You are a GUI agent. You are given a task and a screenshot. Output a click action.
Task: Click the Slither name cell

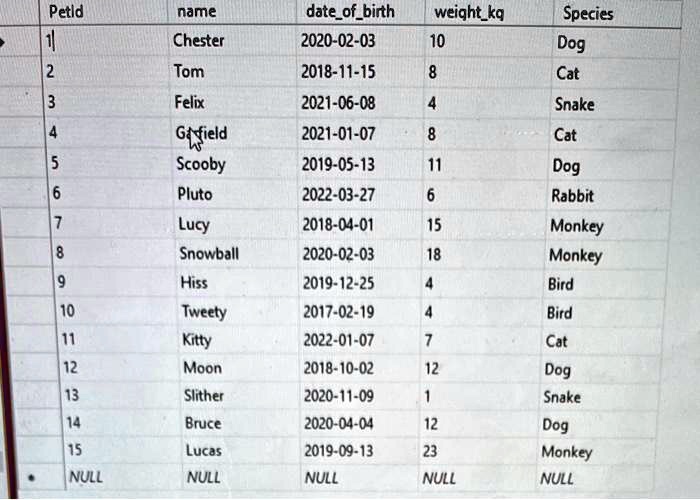coord(203,395)
